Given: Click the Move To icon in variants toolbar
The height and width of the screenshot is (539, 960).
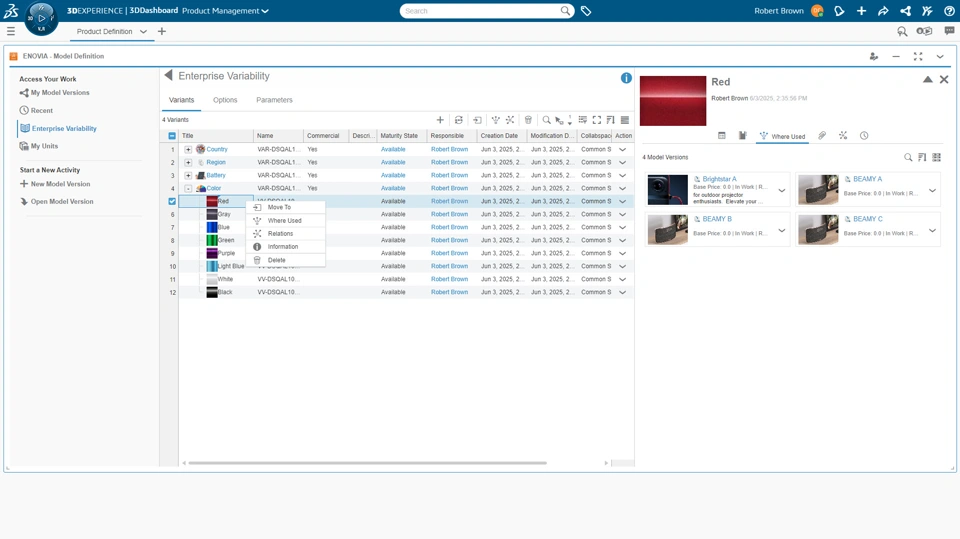Looking at the screenshot, I should click(478, 120).
